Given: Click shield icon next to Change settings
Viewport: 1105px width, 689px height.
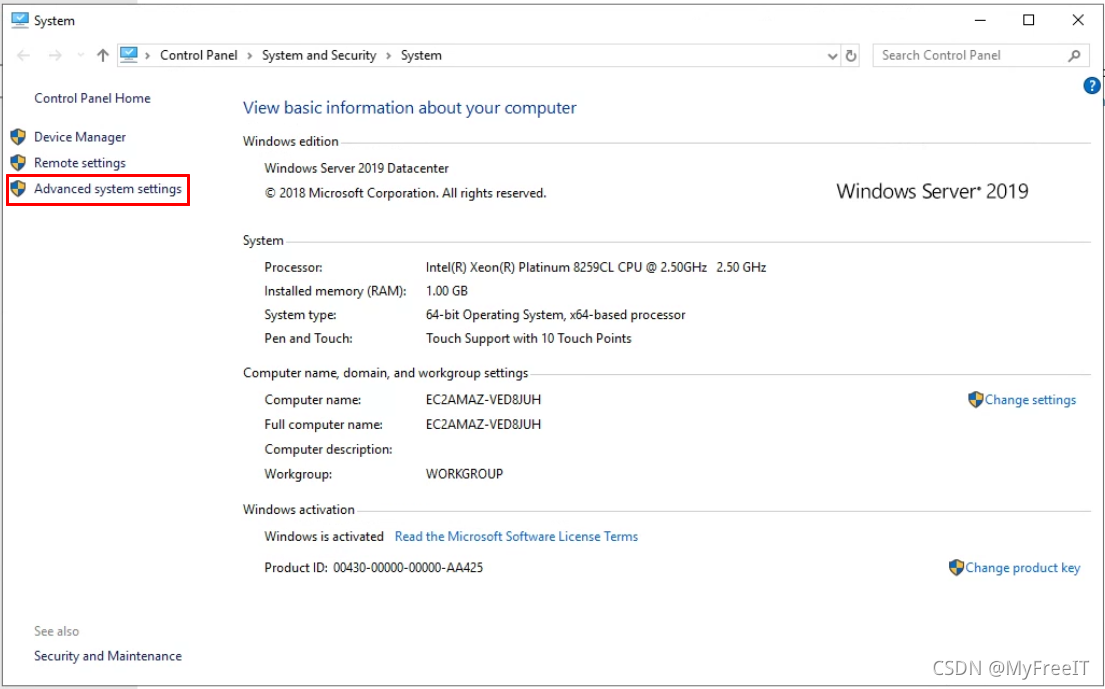Looking at the screenshot, I should (x=975, y=399).
